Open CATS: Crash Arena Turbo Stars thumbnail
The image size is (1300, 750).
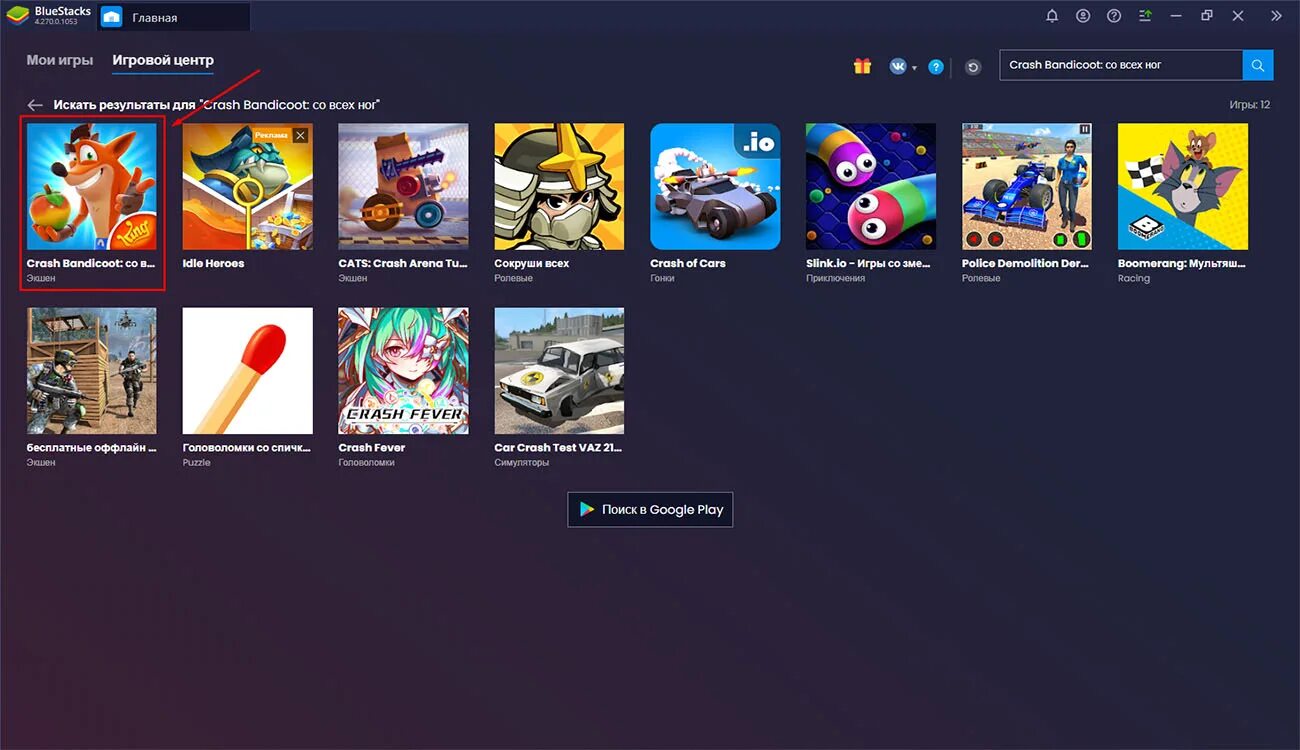tap(403, 186)
